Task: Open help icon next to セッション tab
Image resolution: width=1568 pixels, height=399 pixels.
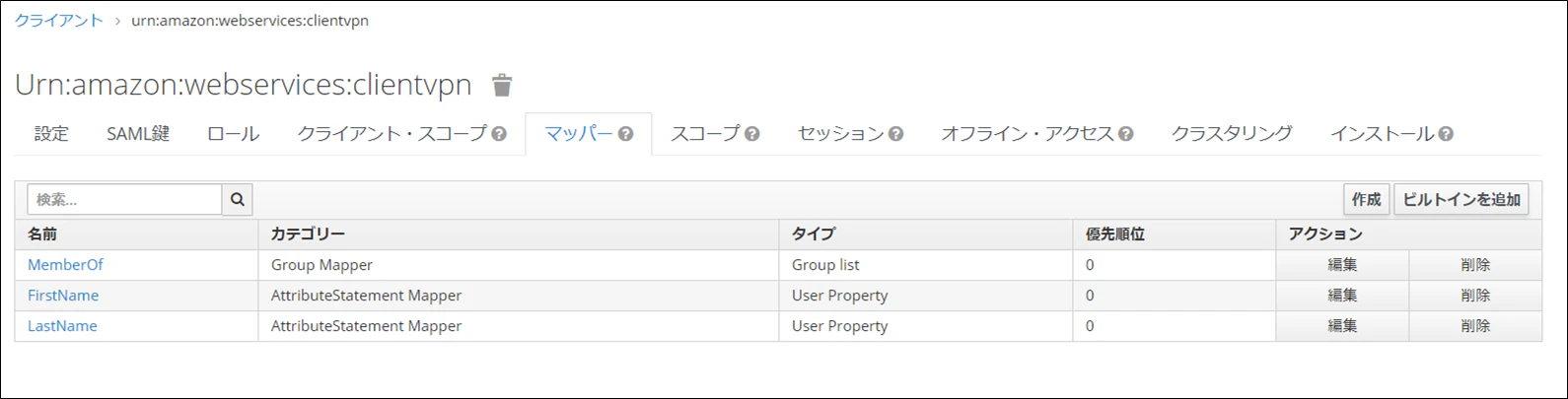Action: pos(895,134)
